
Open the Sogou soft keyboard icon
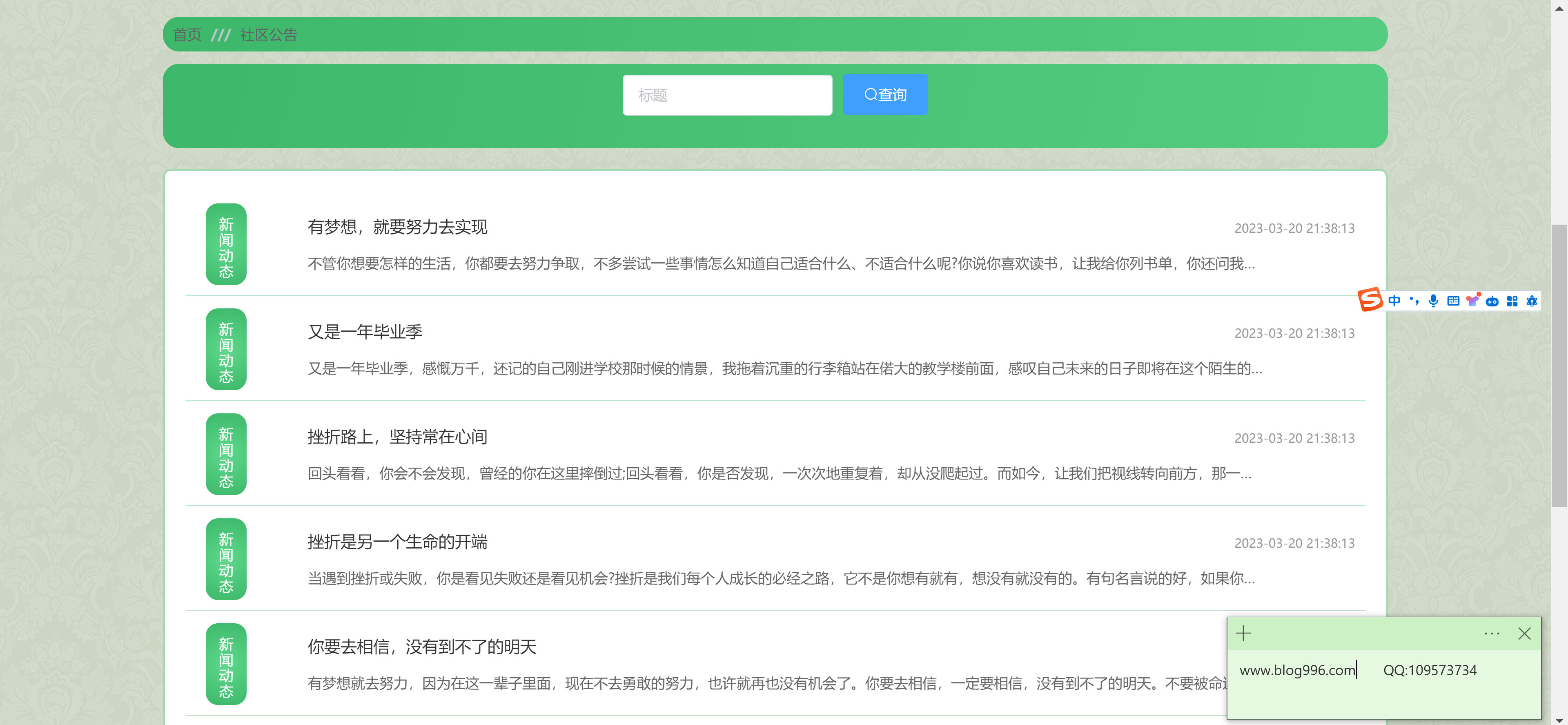1454,301
